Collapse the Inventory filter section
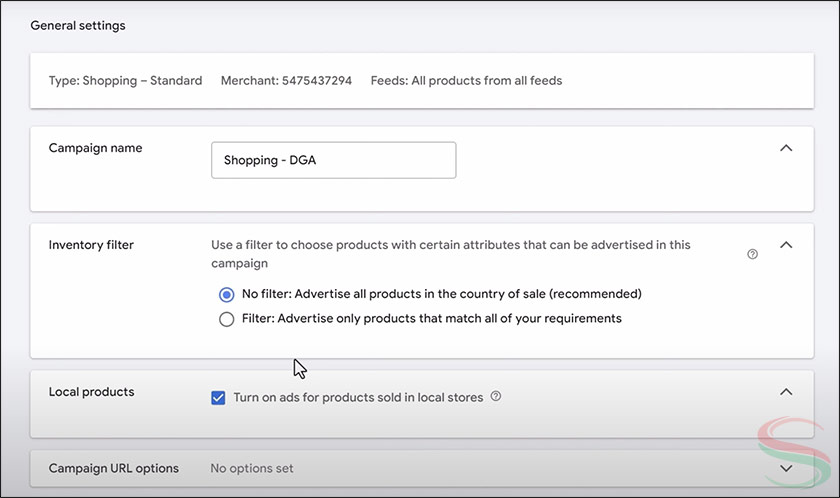Screen dimensions: 840x498 pos(786,245)
